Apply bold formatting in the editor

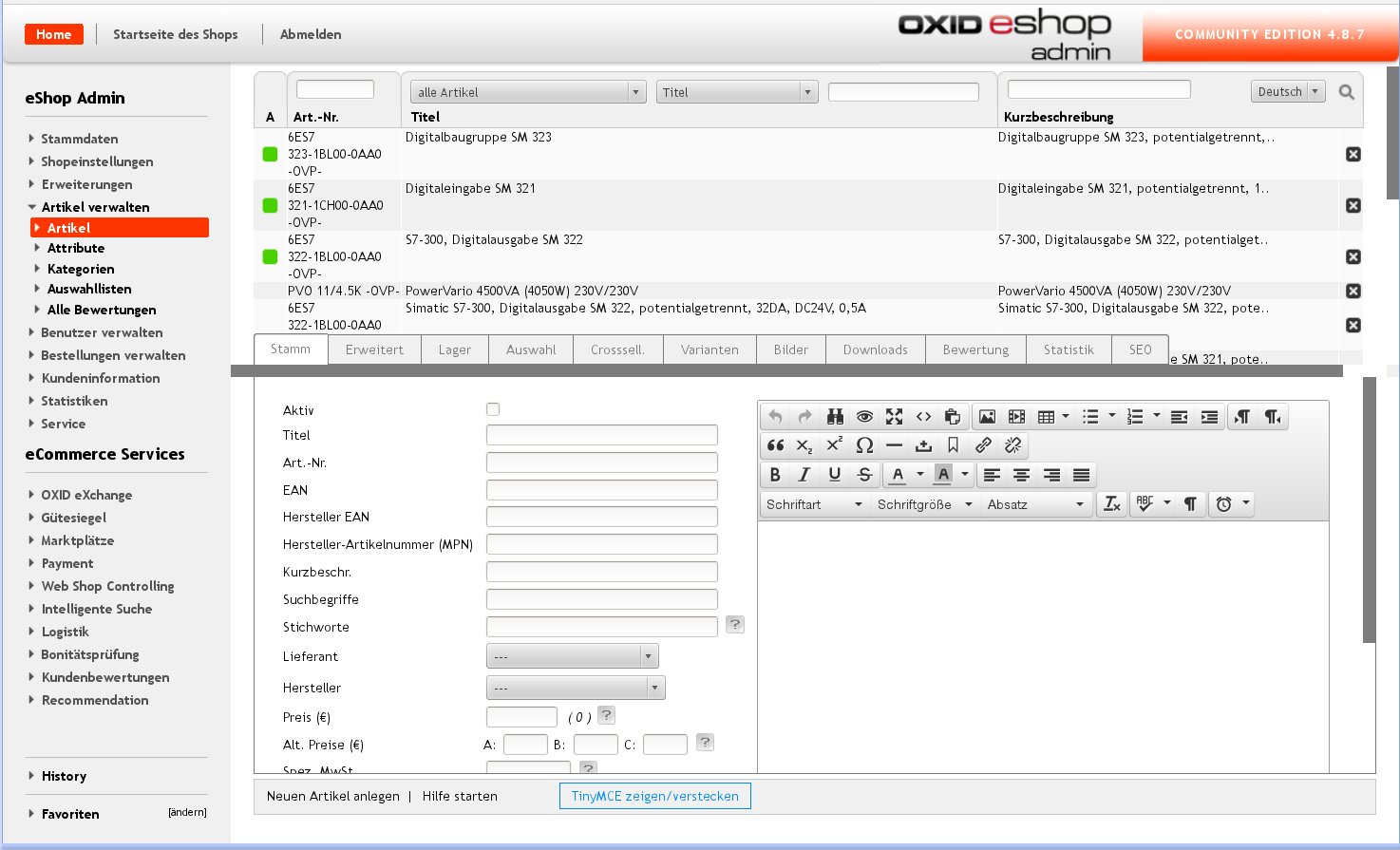(775, 475)
